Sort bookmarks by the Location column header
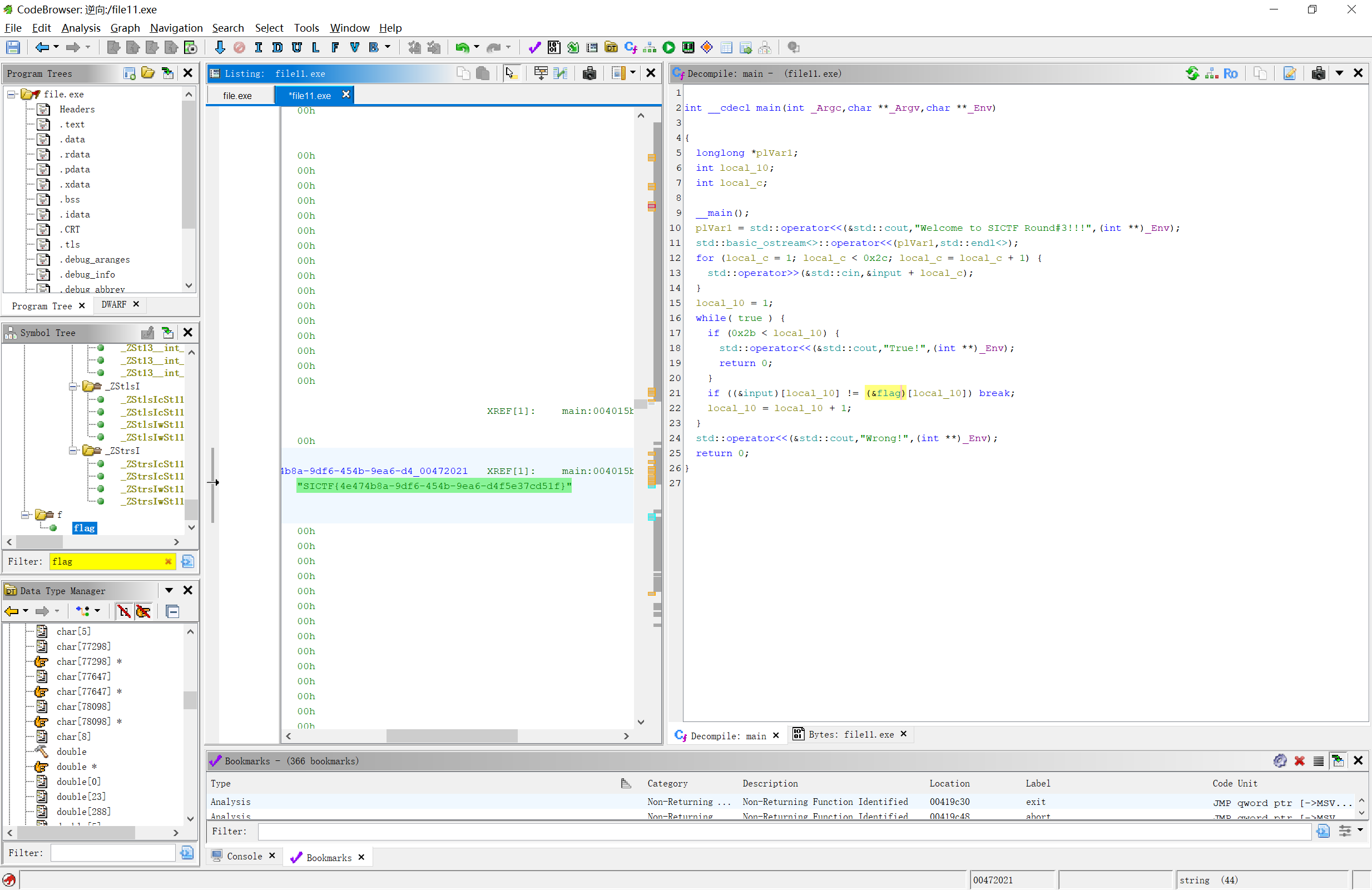Screen dimensions: 1372x890 [949, 783]
